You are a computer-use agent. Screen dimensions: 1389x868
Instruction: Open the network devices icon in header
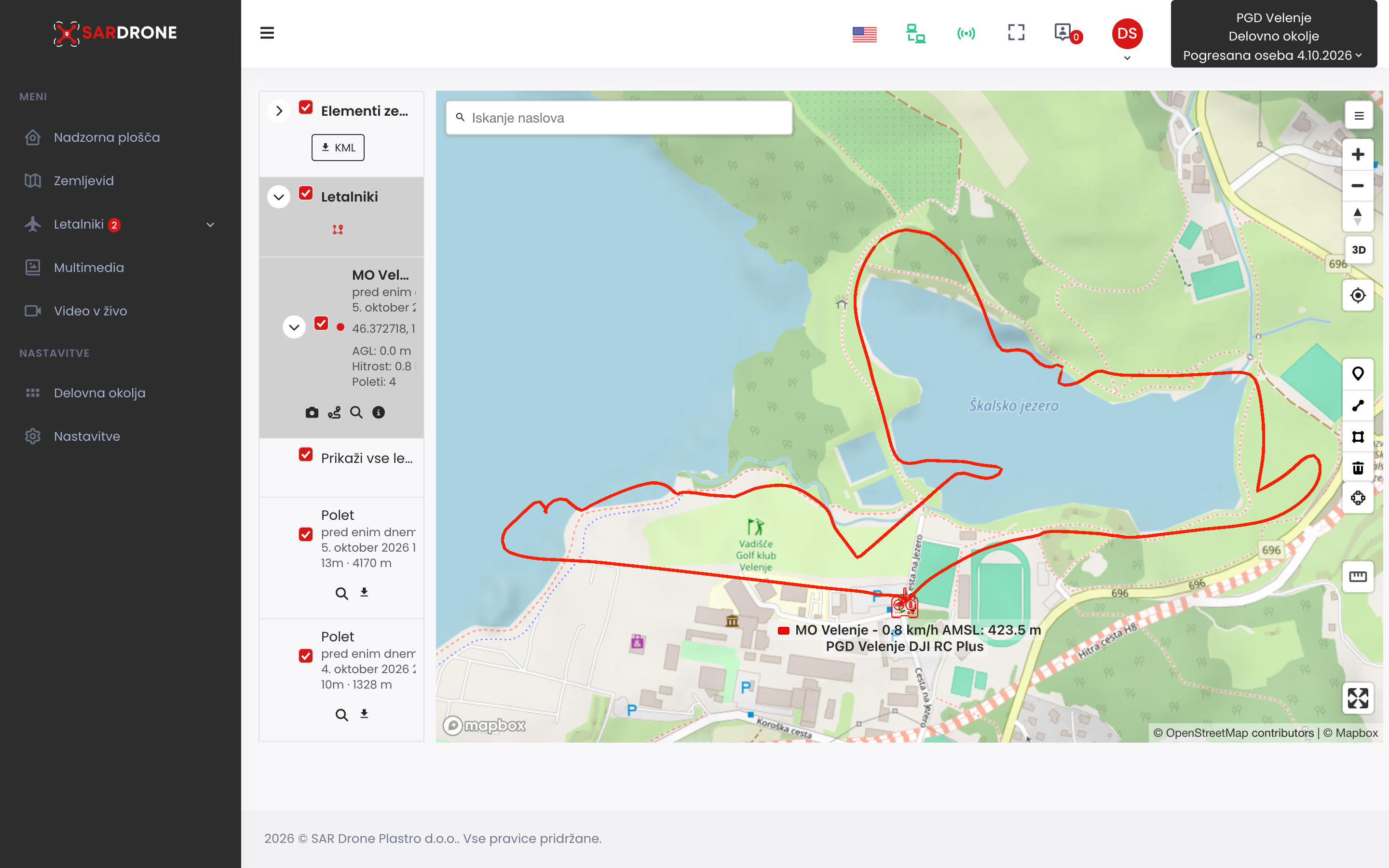click(x=915, y=33)
